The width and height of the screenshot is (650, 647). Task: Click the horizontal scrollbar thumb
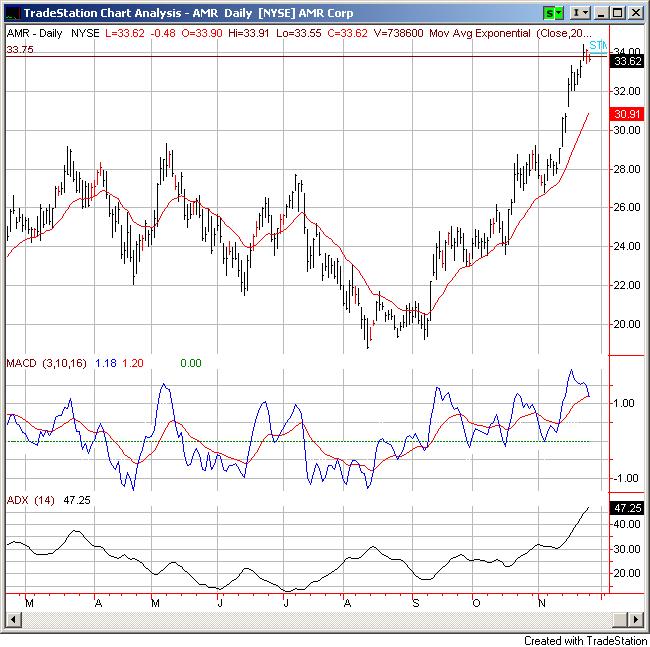620,620
